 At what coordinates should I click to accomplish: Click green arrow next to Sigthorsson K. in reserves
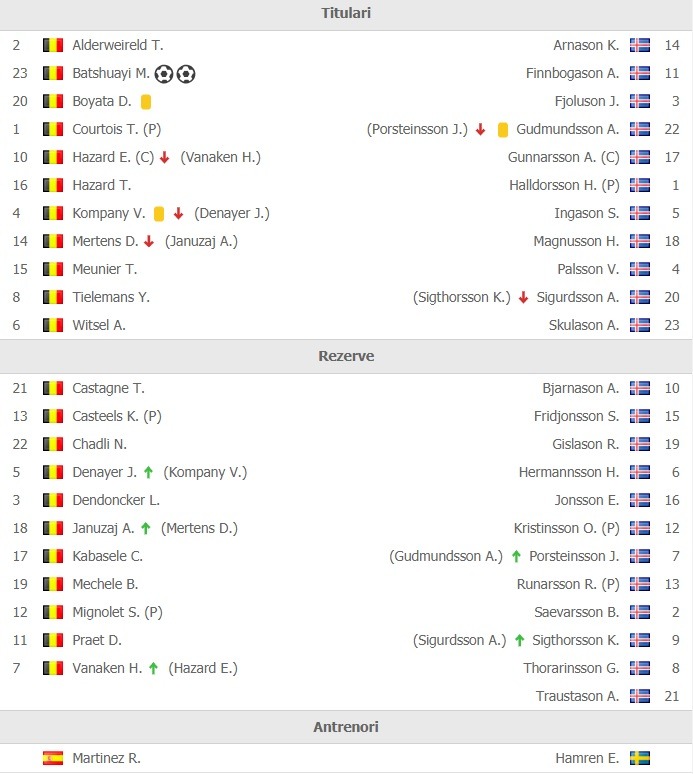[519, 640]
